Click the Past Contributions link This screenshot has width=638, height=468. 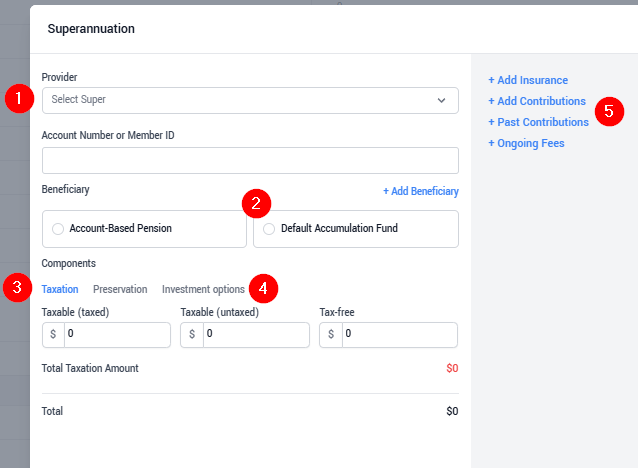[538, 122]
